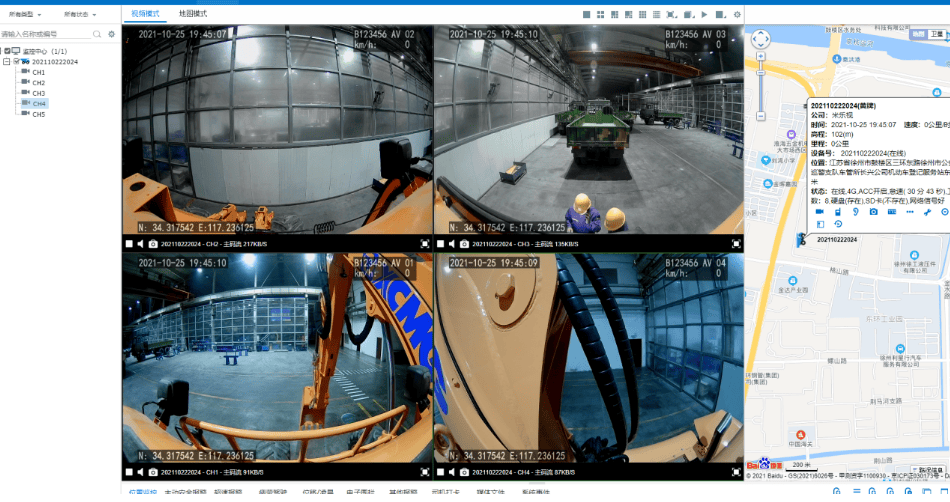The width and height of the screenshot is (950, 502).
Task: Uncheck device 202110222024 checkbox
Action: tap(15, 62)
